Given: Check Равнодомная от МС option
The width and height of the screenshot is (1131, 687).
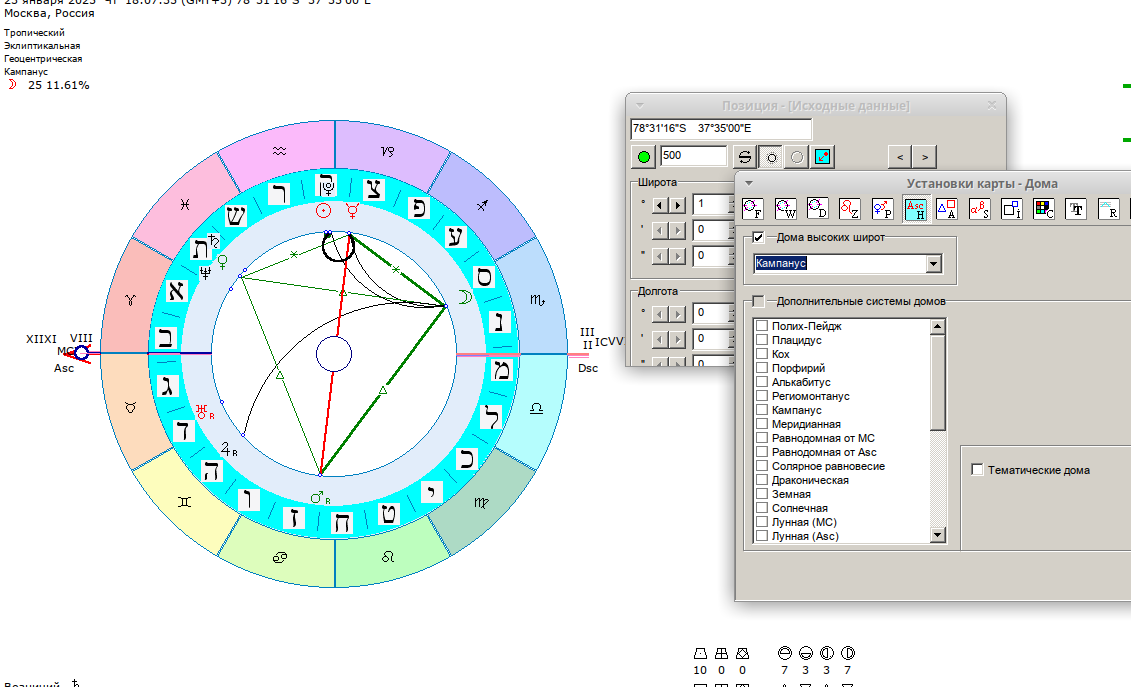Looking at the screenshot, I should (x=762, y=438).
